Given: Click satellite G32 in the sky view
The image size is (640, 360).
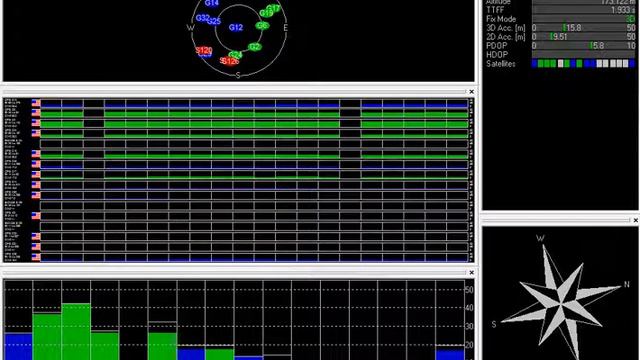Looking at the screenshot, I should click(202, 18).
